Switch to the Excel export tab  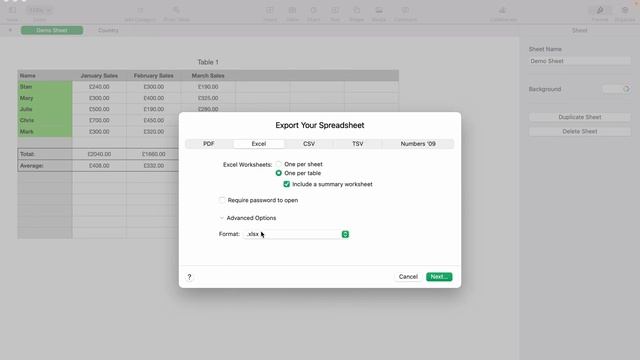pos(259,144)
